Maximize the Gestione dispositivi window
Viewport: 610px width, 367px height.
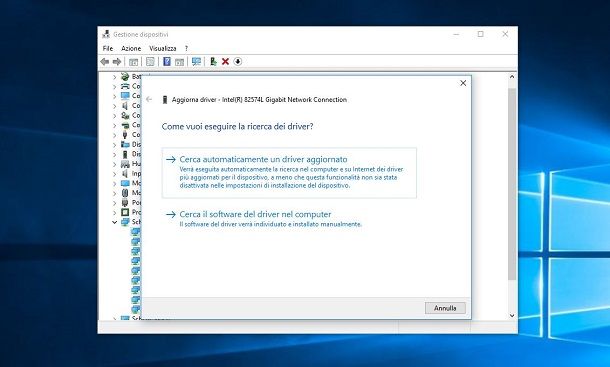481,34
